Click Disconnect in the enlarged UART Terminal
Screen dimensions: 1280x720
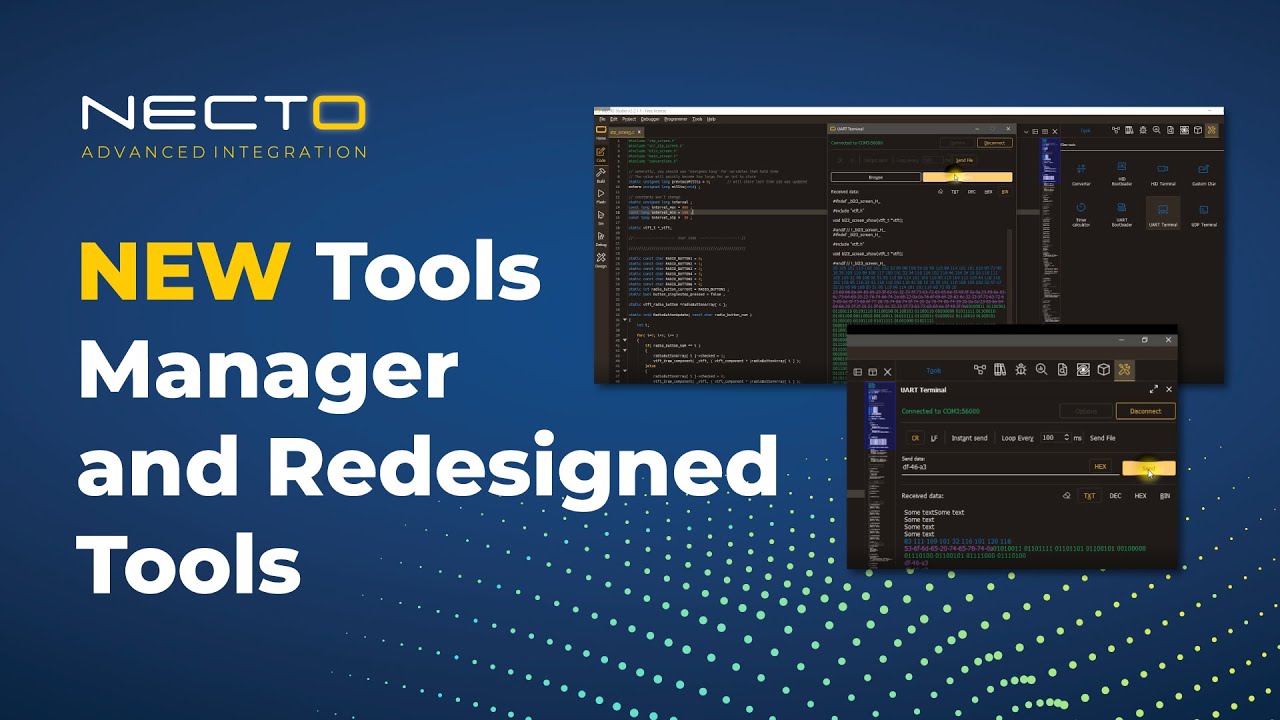pyautogui.click(x=1145, y=411)
